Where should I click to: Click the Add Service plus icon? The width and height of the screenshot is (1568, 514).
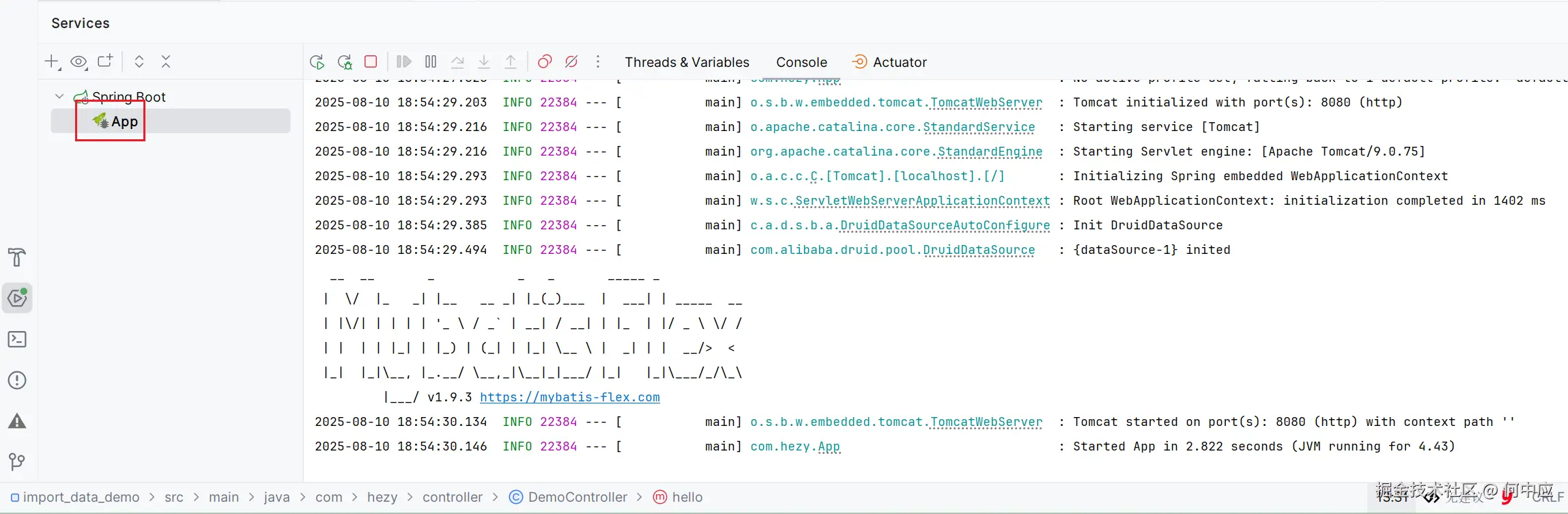pyautogui.click(x=52, y=62)
